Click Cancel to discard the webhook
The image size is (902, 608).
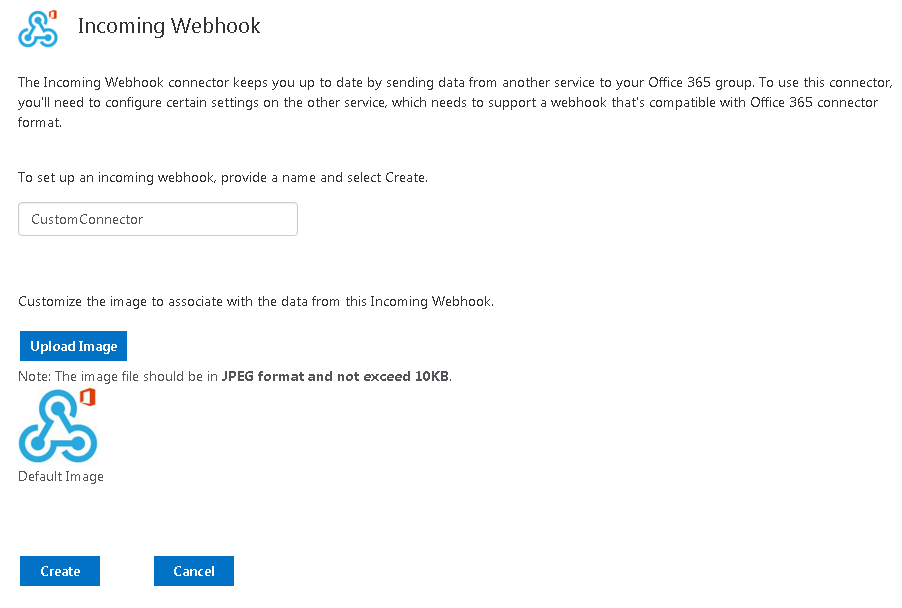pyautogui.click(x=193, y=571)
